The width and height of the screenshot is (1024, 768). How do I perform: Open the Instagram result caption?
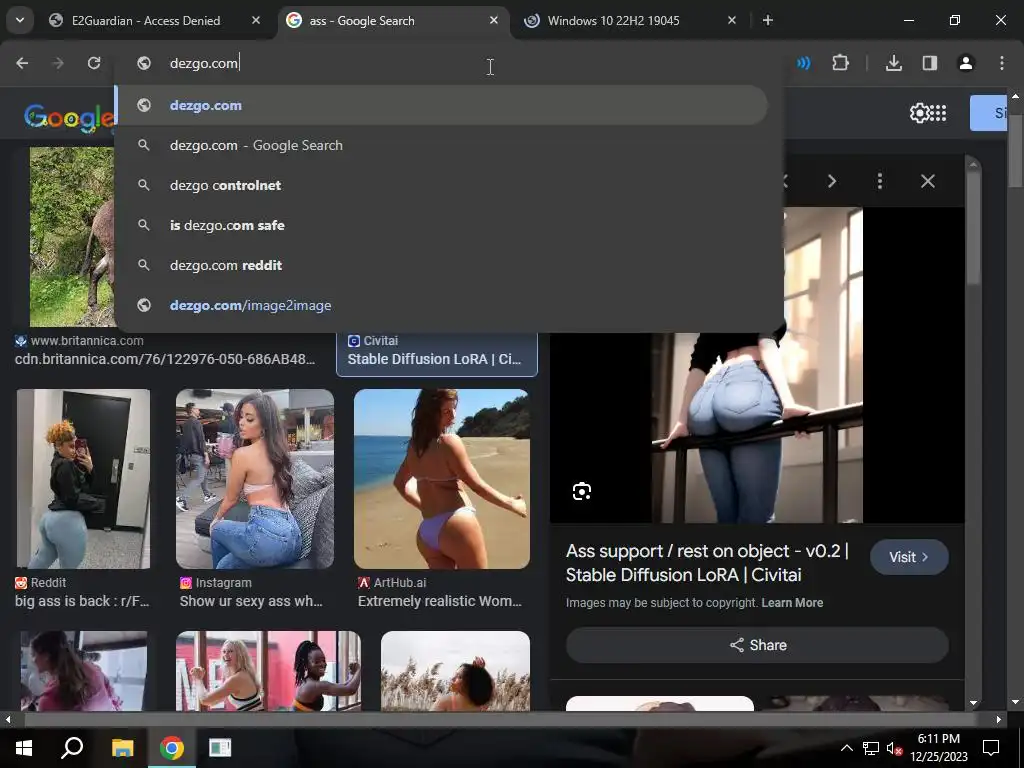pos(251,601)
